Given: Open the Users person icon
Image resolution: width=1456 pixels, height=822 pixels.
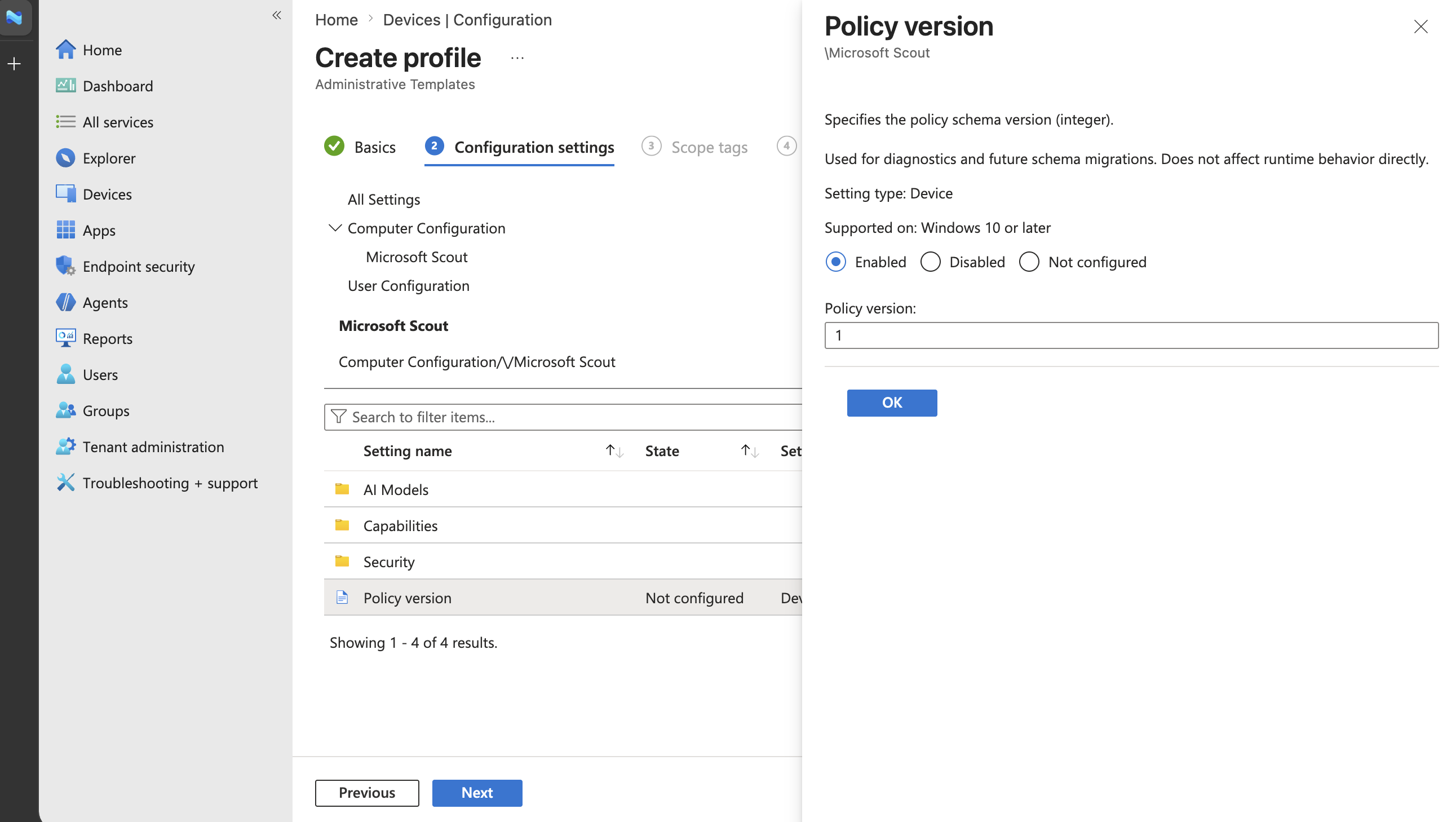Looking at the screenshot, I should tap(65, 374).
